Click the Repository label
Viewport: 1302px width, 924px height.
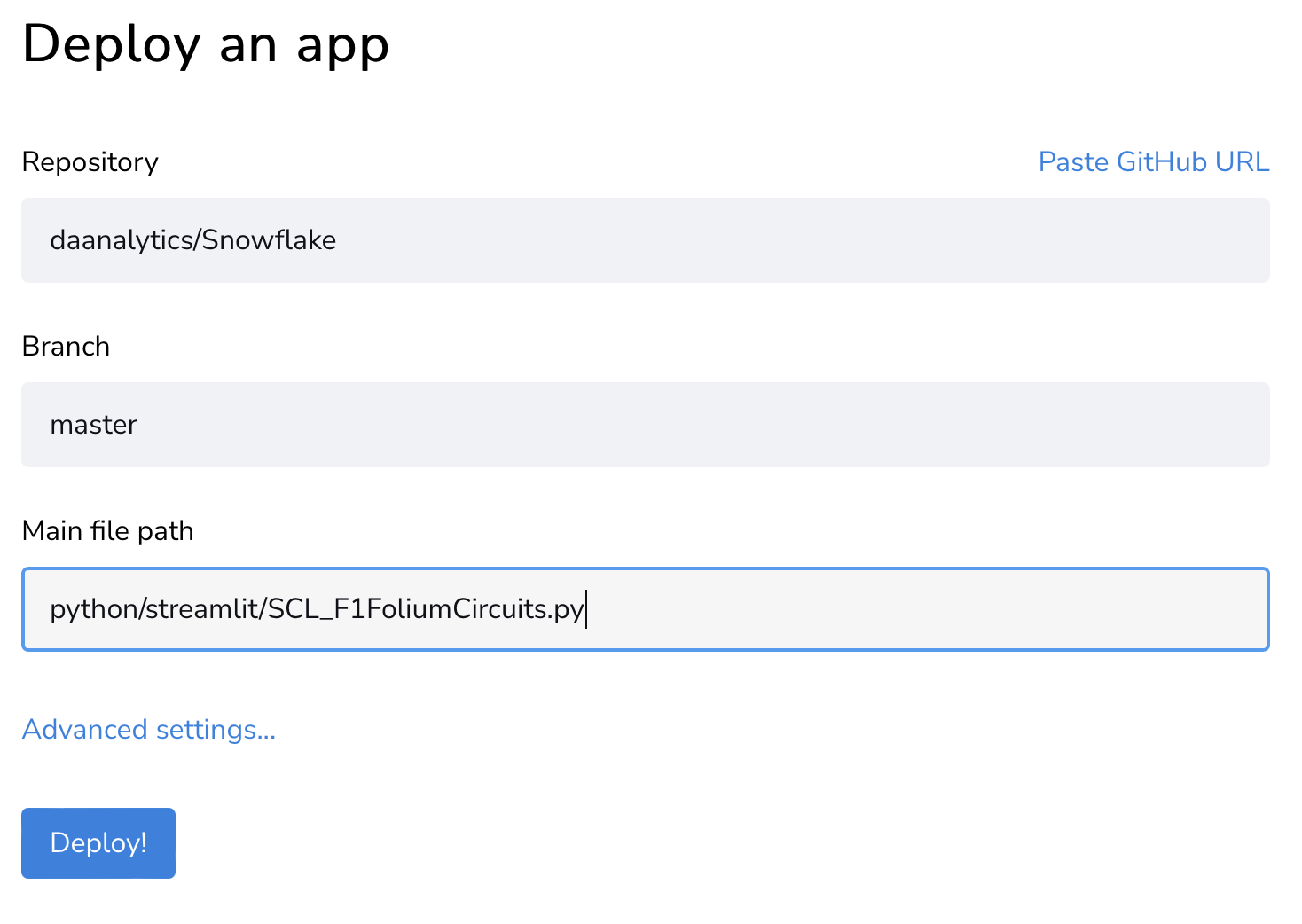click(x=90, y=162)
